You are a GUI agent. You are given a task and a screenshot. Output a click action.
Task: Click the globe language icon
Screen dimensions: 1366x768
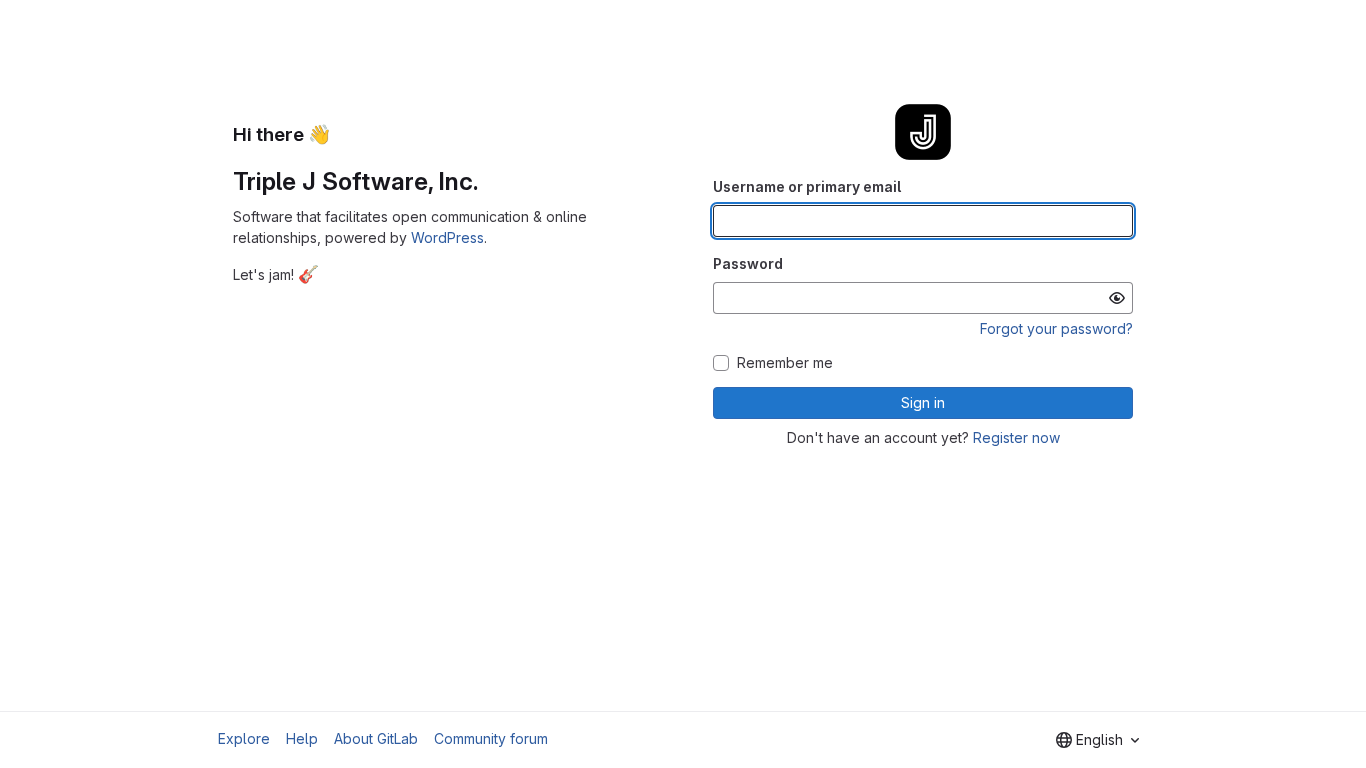[1064, 740]
